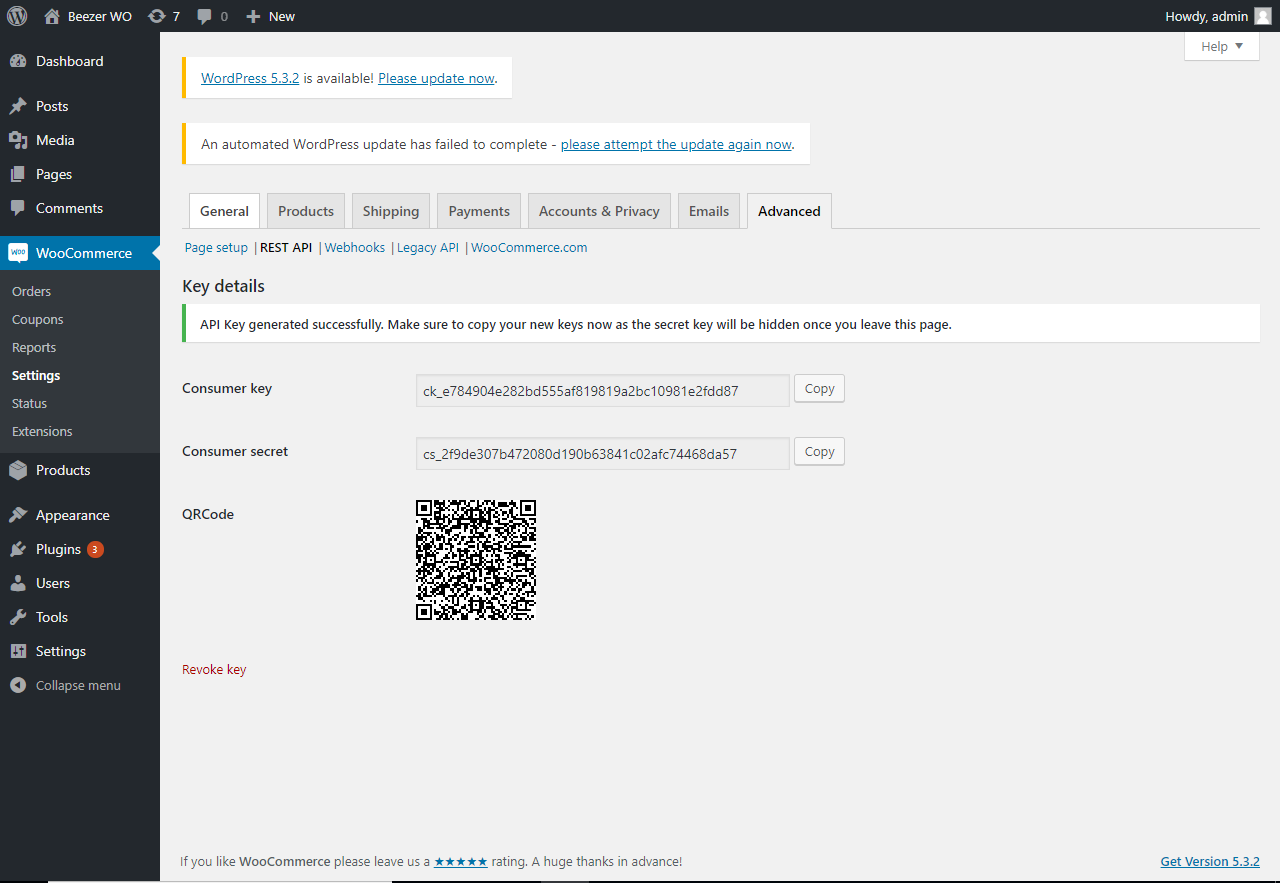The height and width of the screenshot is (883, 1280).
Task: Copy the Consumer key
Action: (x=819, y=389)
